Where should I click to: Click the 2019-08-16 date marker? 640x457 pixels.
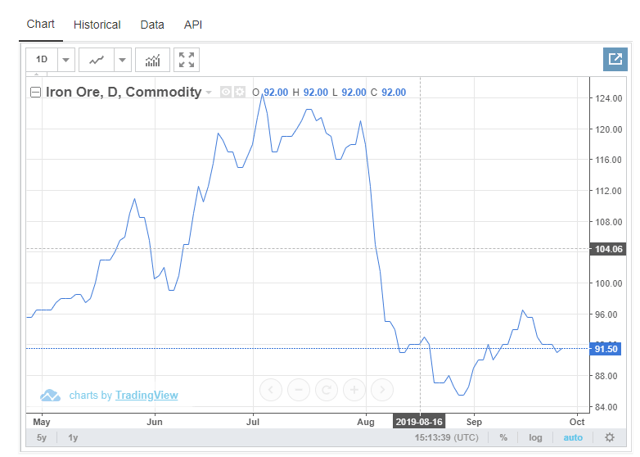pos(419,422)
